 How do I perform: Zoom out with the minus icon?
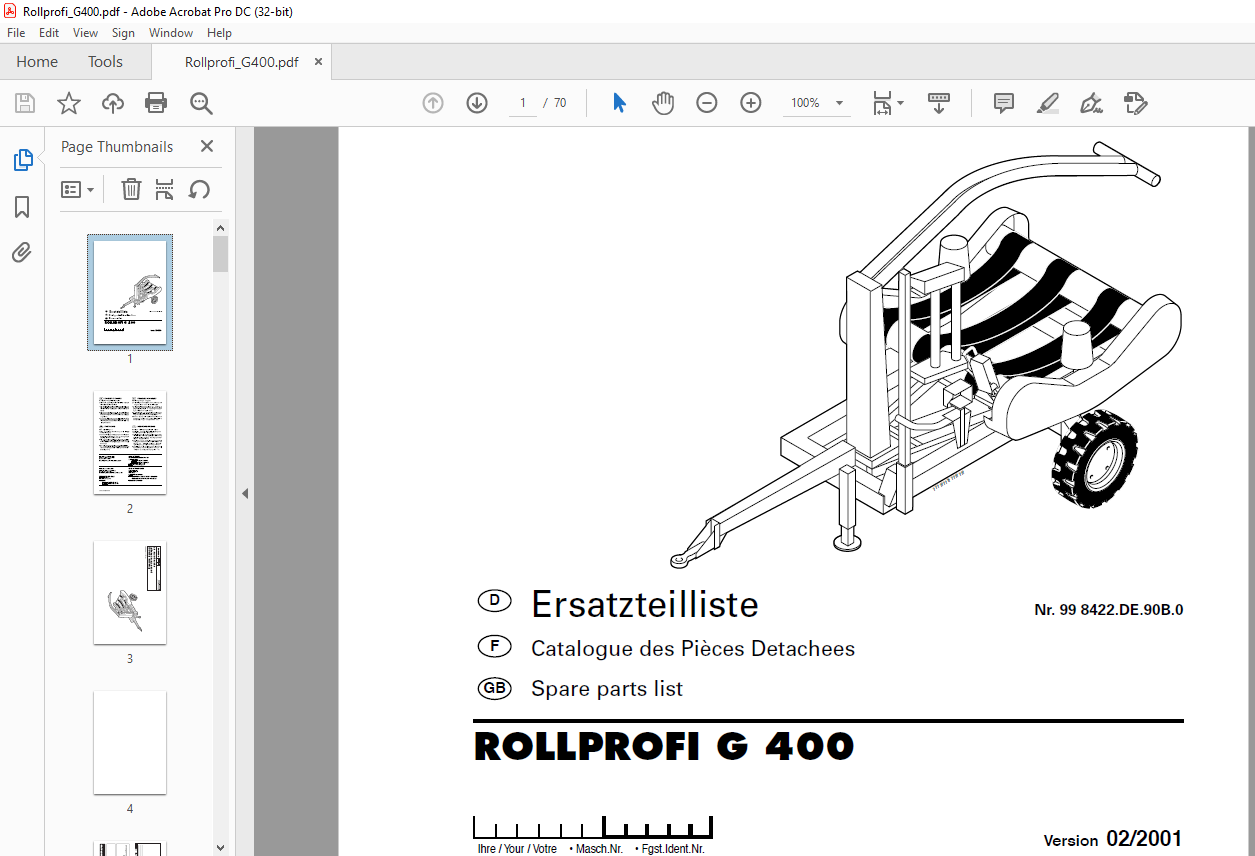707,103
